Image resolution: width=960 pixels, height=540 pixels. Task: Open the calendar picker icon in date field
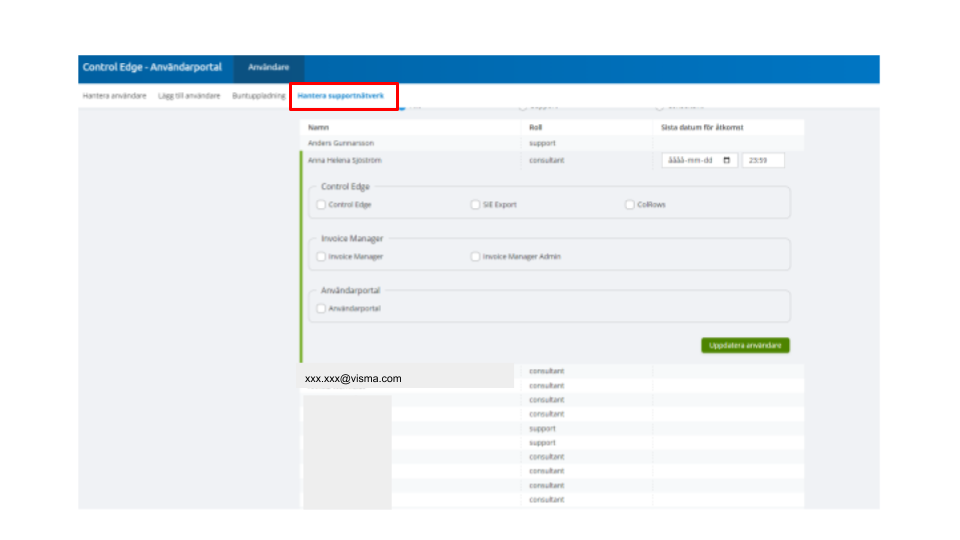[x=727, y=160]
